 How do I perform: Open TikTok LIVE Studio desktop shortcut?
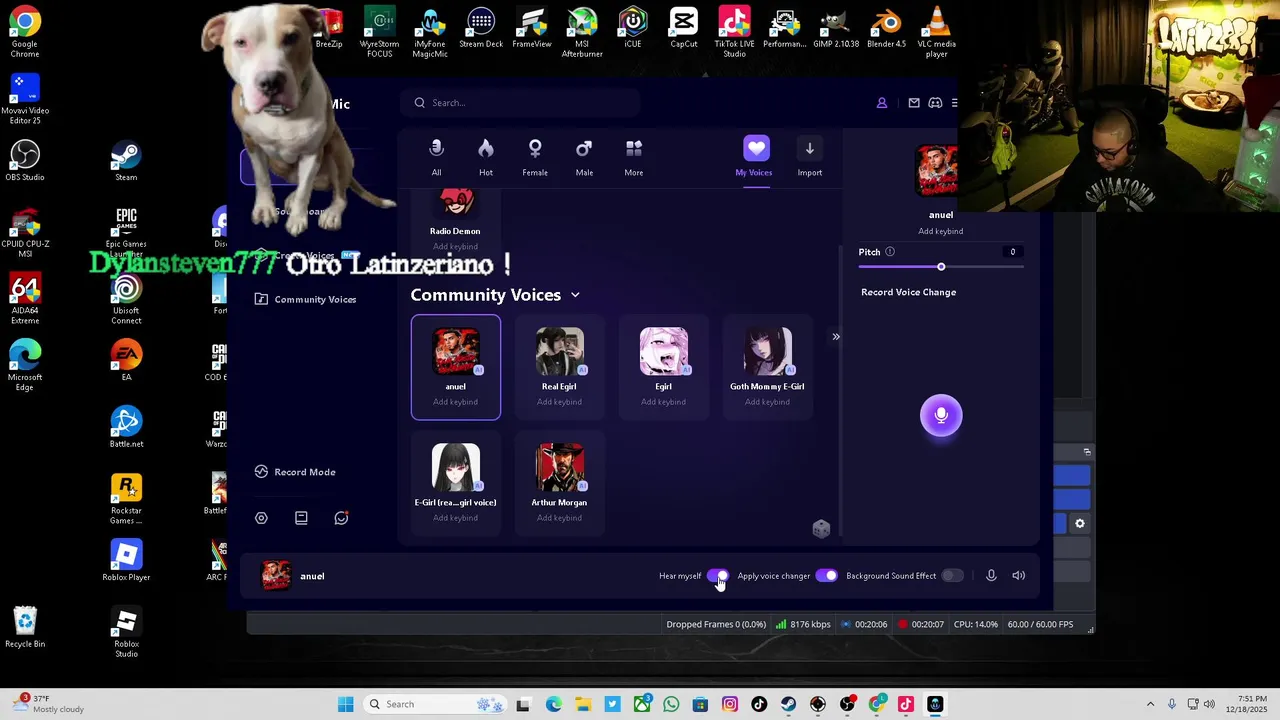tap(734, 33)
